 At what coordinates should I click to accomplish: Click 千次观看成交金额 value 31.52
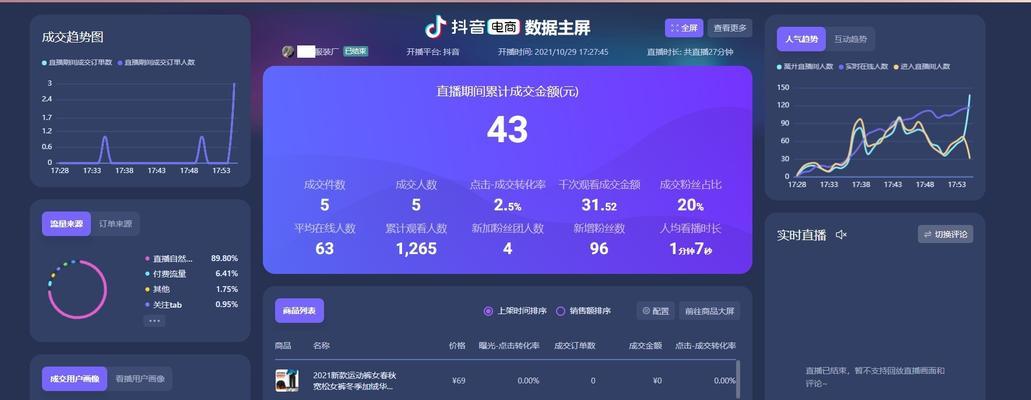click(x=599, y=205)
